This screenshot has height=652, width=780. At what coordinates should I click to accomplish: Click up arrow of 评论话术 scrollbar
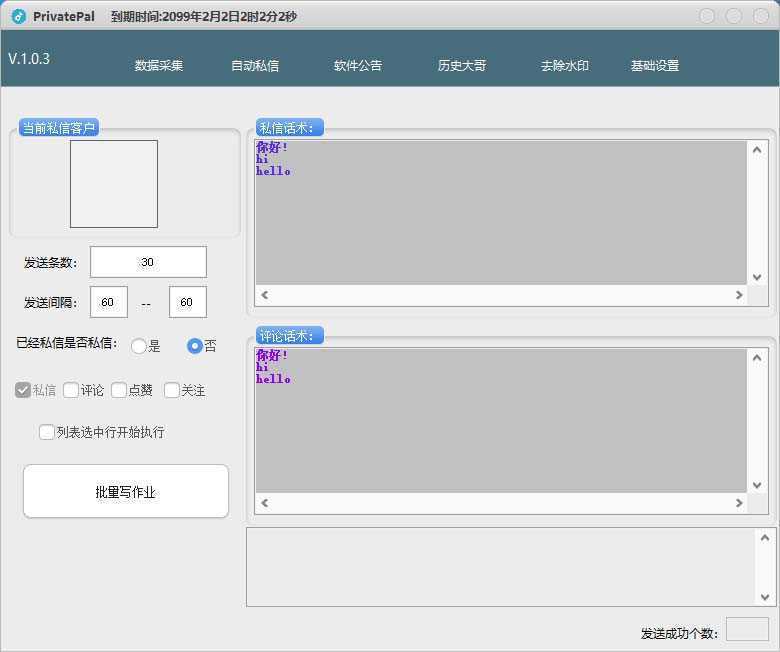click(757, 358)
